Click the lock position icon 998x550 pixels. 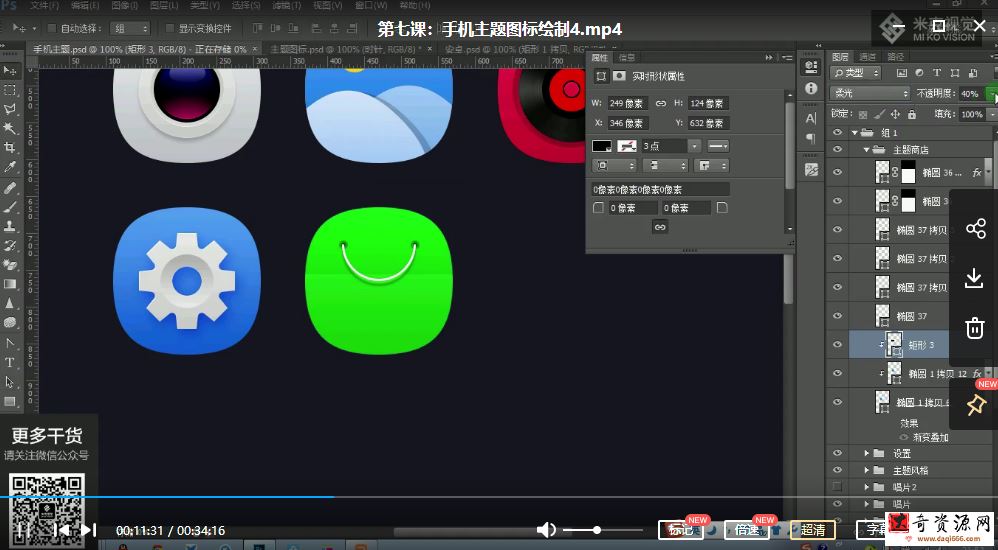[x=896, y=115]
